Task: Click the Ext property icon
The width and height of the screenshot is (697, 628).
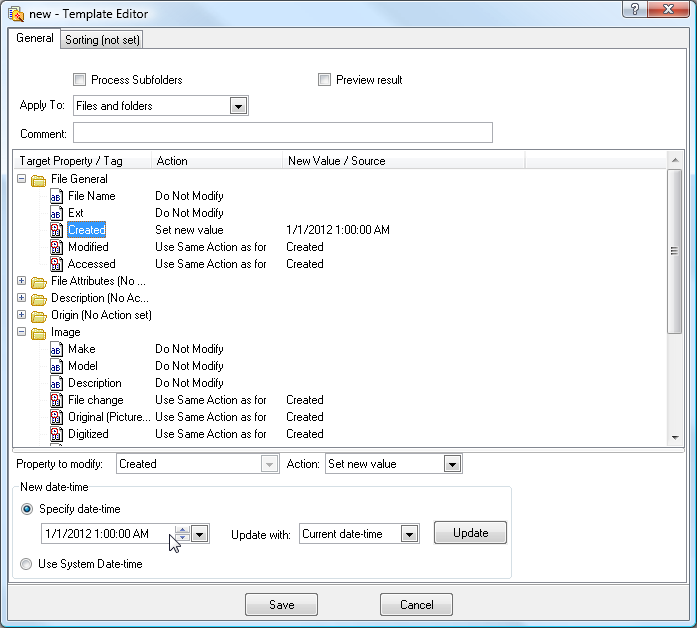Action: (56, 213)
